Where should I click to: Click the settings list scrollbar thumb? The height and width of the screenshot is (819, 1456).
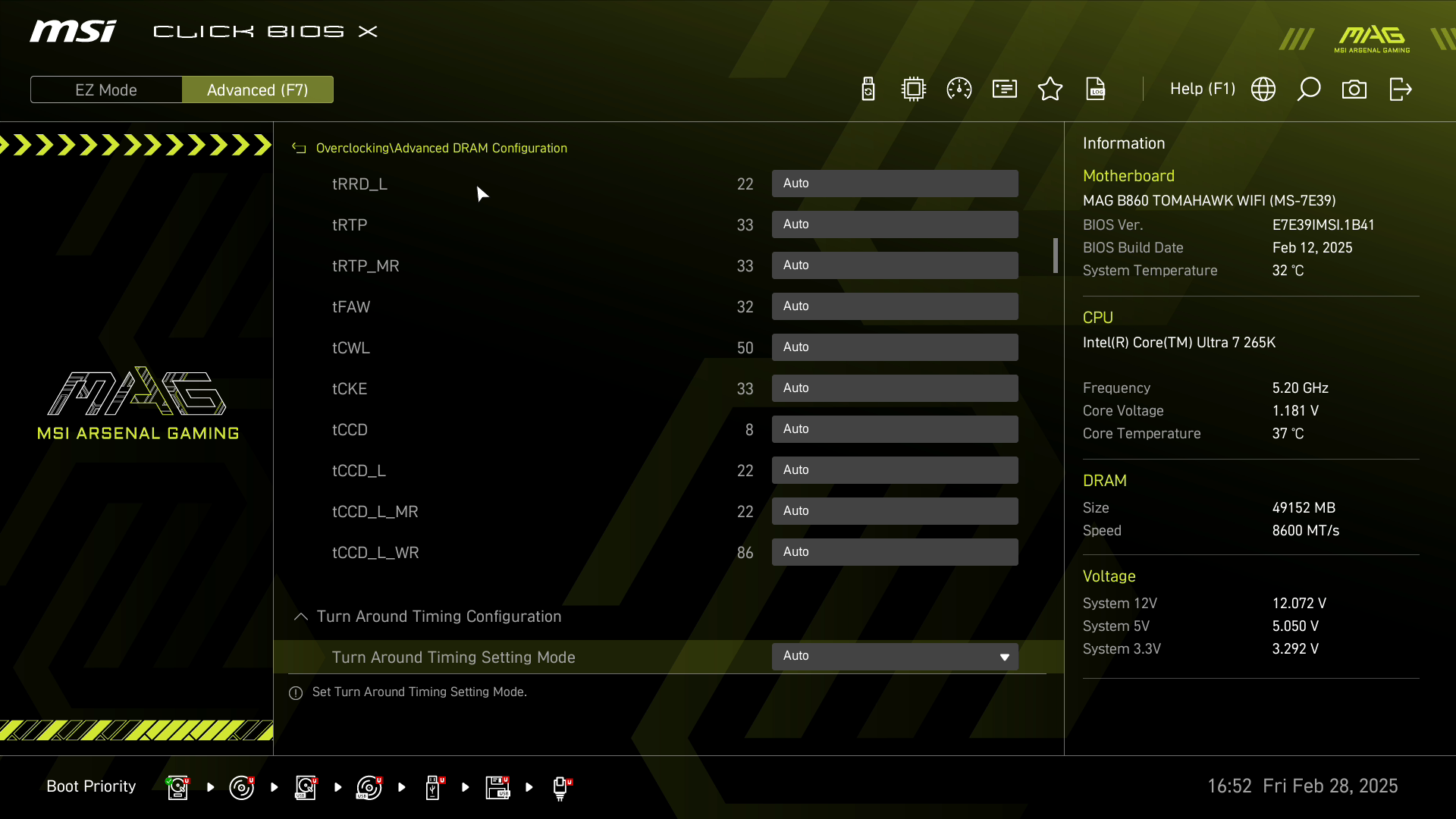1055,256
